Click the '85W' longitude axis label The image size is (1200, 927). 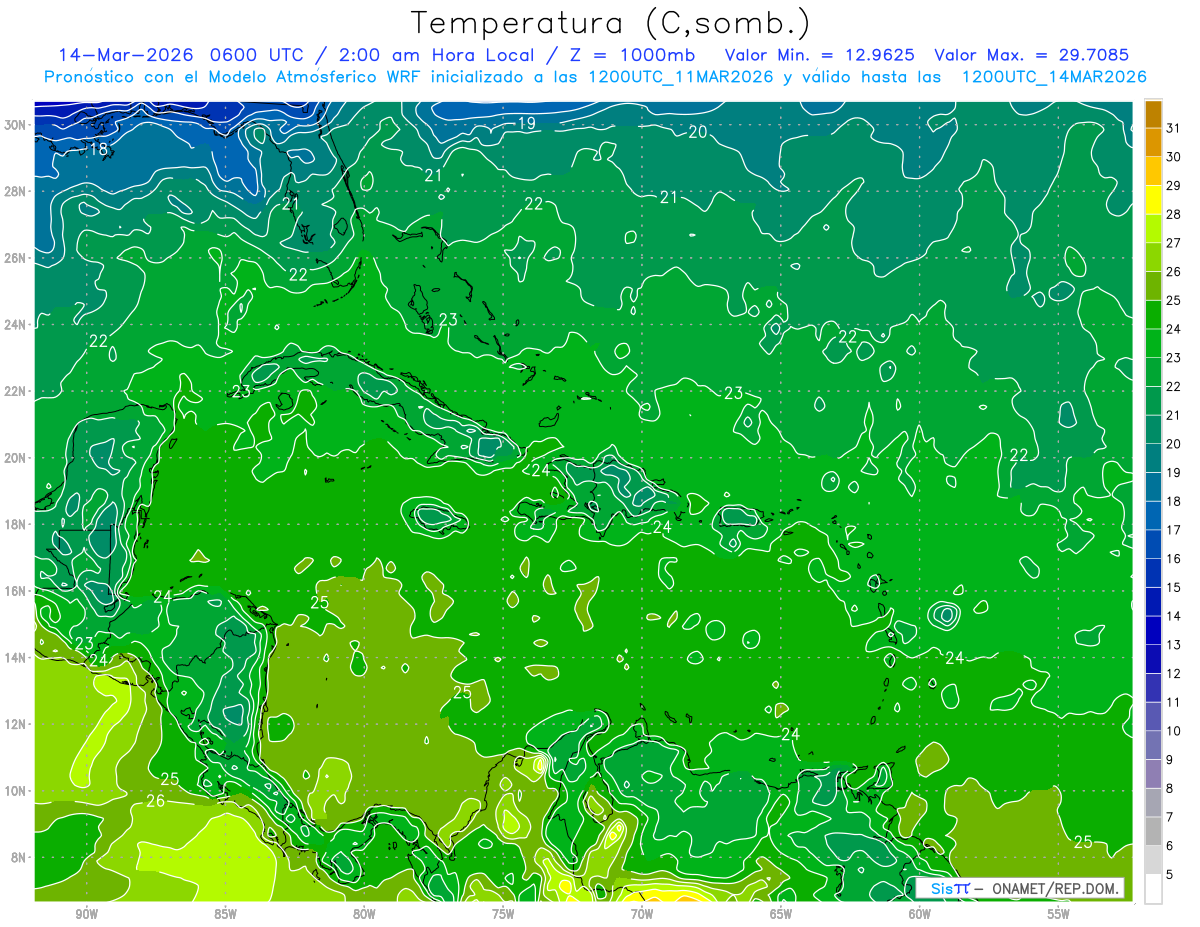(226, 914)
